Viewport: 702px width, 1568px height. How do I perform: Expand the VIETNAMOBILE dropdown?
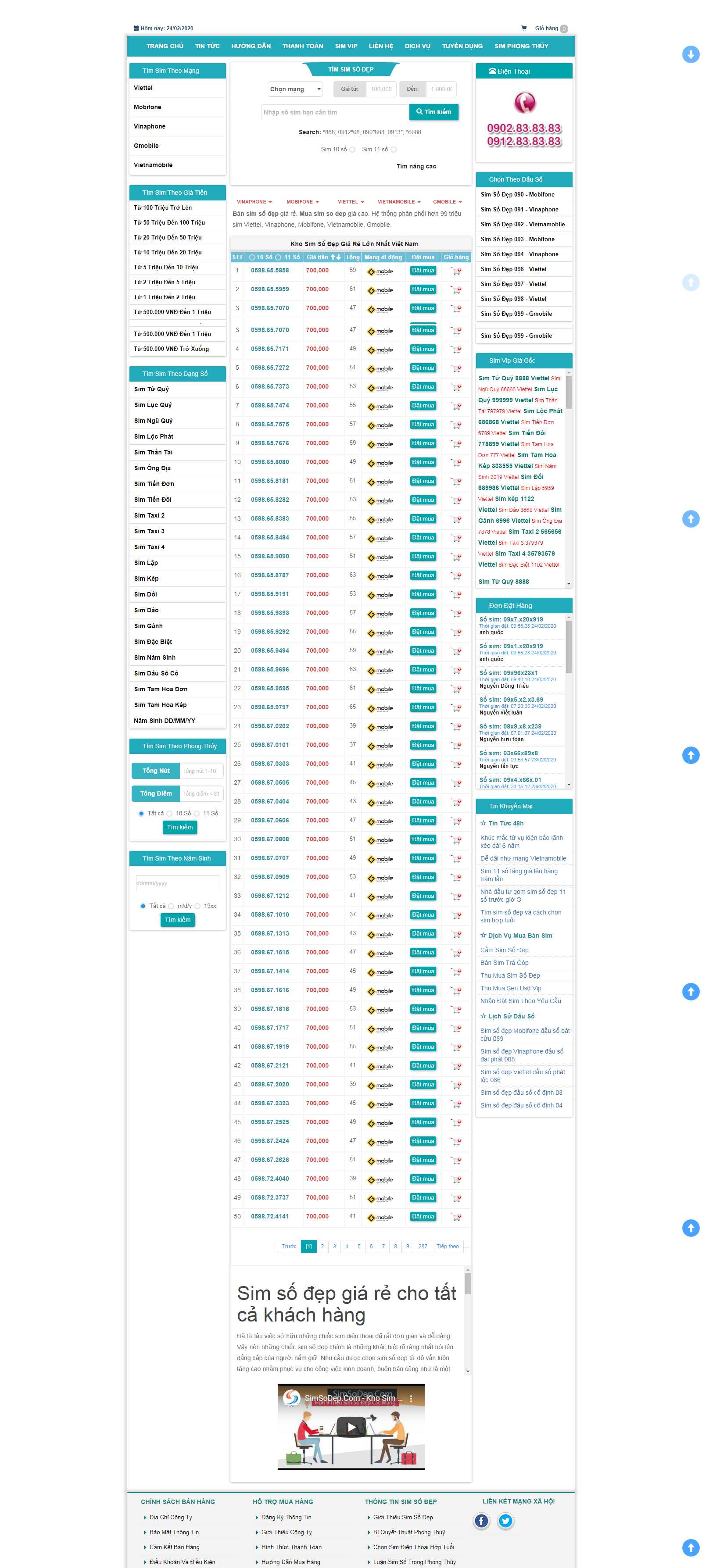point(399,202)
